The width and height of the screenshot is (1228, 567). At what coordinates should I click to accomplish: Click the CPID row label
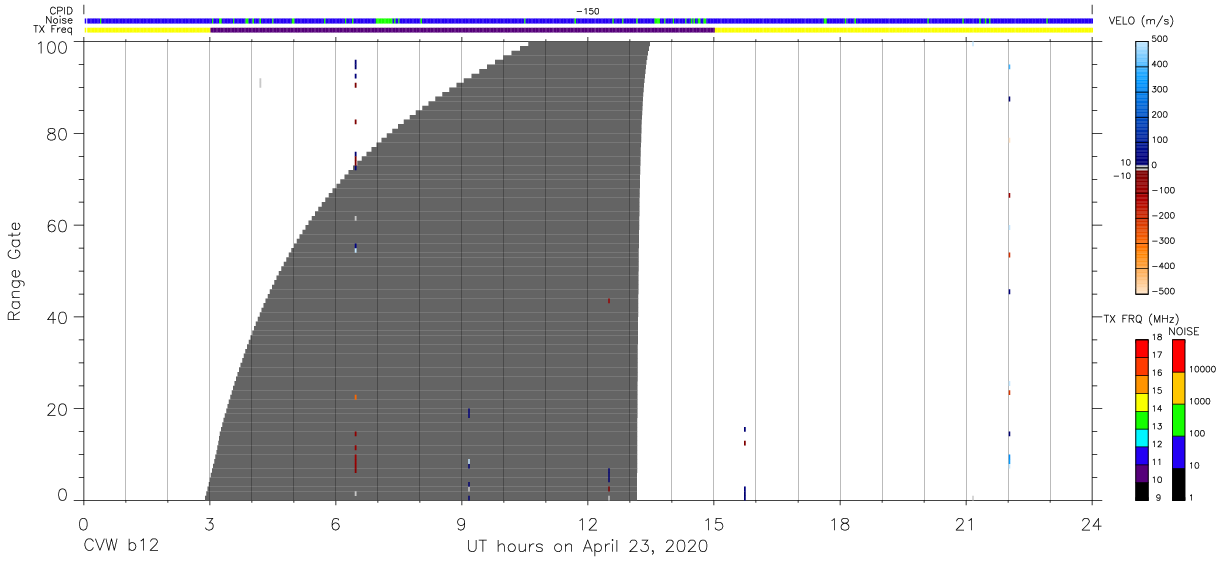(x=61, y=11)
